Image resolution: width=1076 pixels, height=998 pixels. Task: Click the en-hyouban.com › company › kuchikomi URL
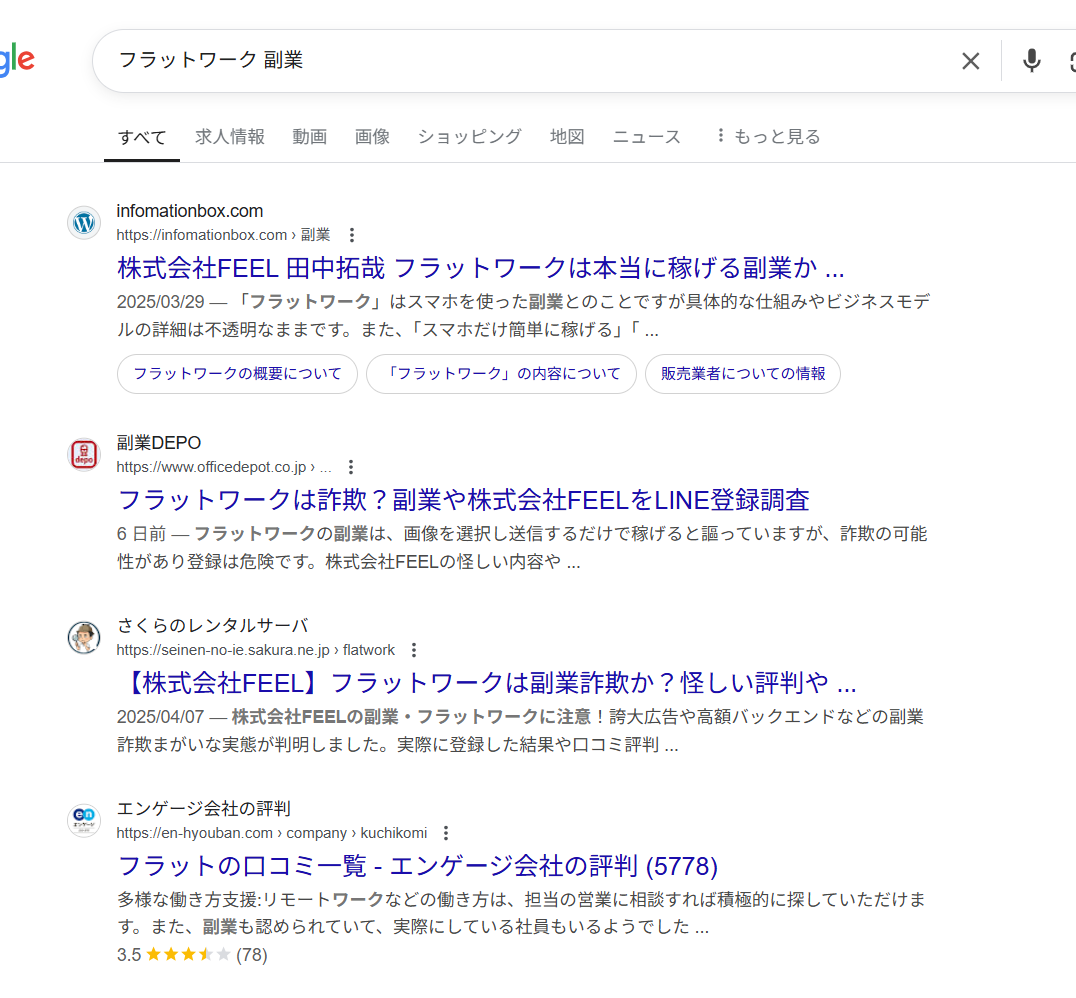272,833
